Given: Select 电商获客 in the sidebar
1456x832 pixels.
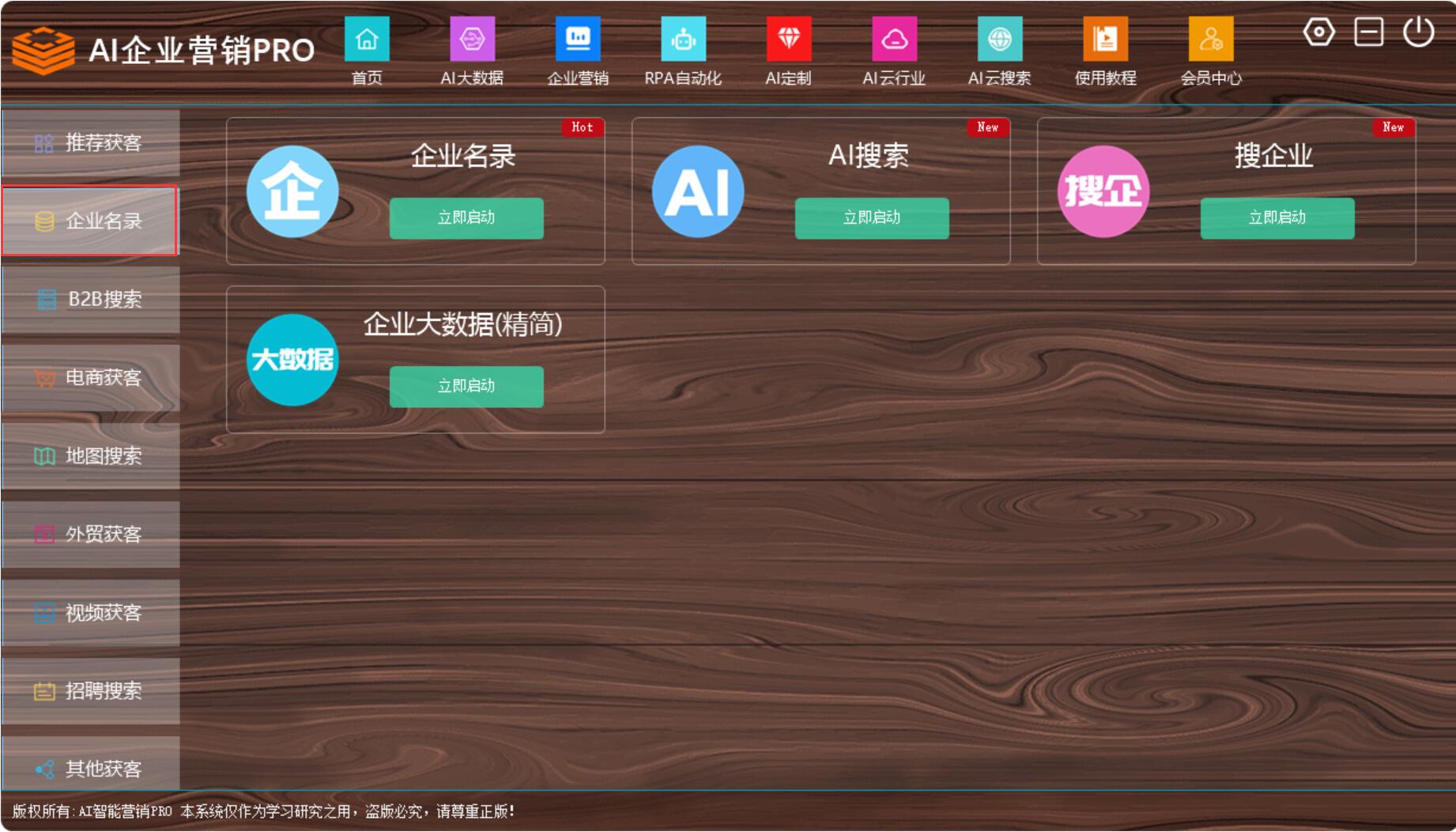Looking at the screenshot, I should click(90, 378).
